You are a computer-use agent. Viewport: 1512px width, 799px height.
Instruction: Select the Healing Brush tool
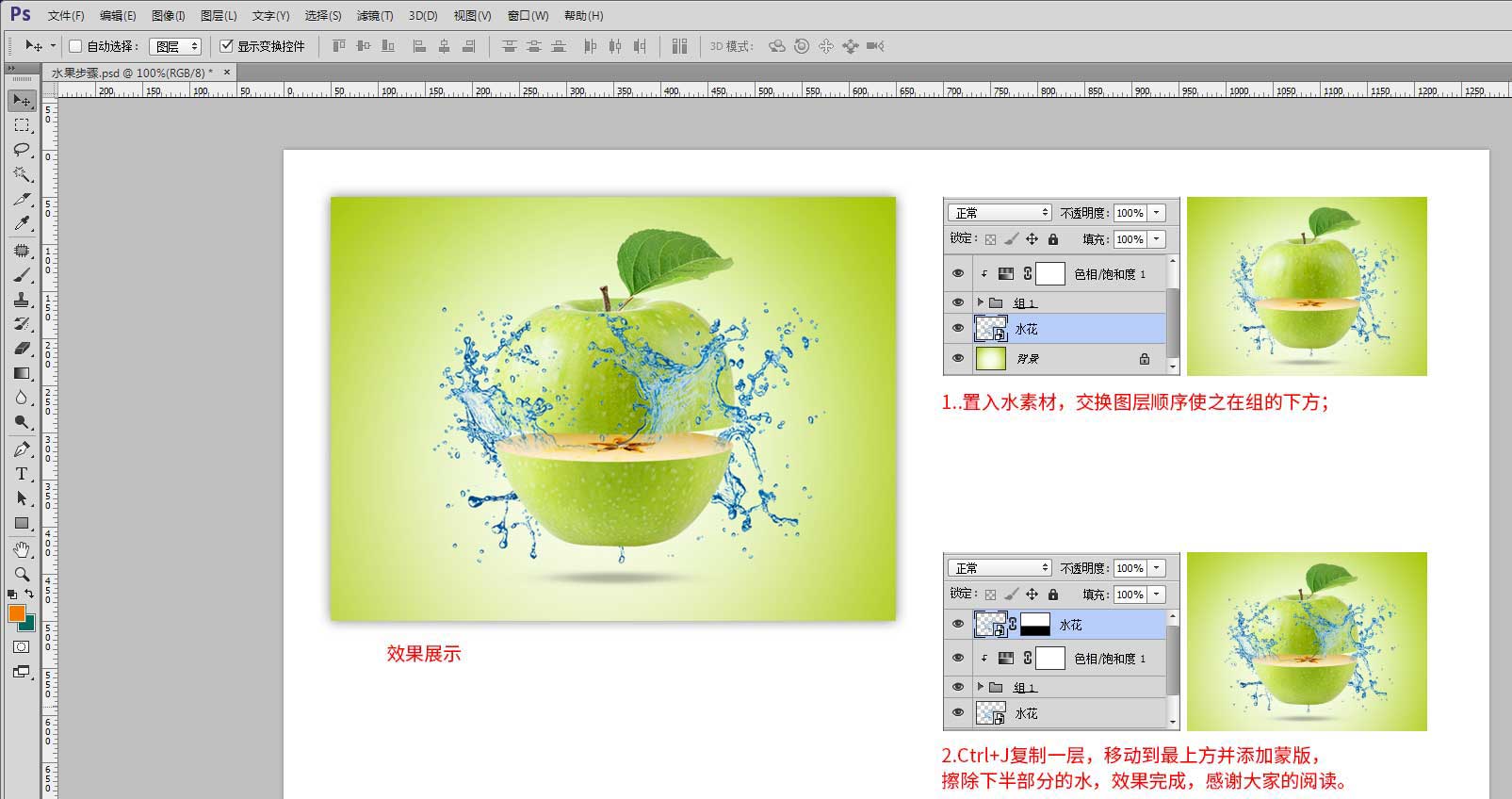point(22,251)
